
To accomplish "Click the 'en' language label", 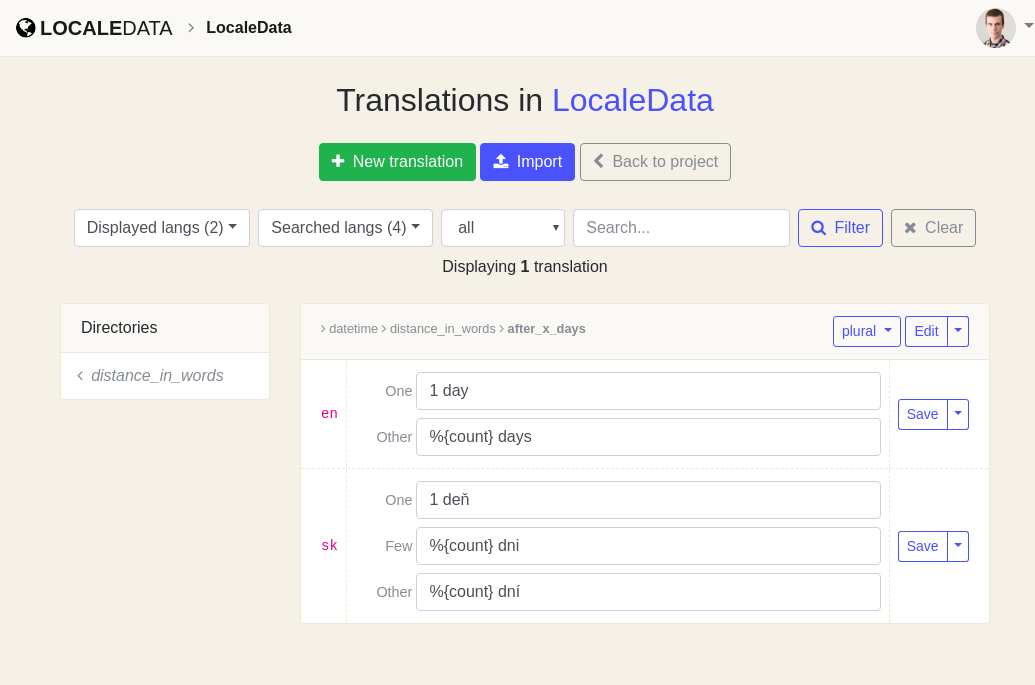I will pyautogui.click(x=329, y=414).
